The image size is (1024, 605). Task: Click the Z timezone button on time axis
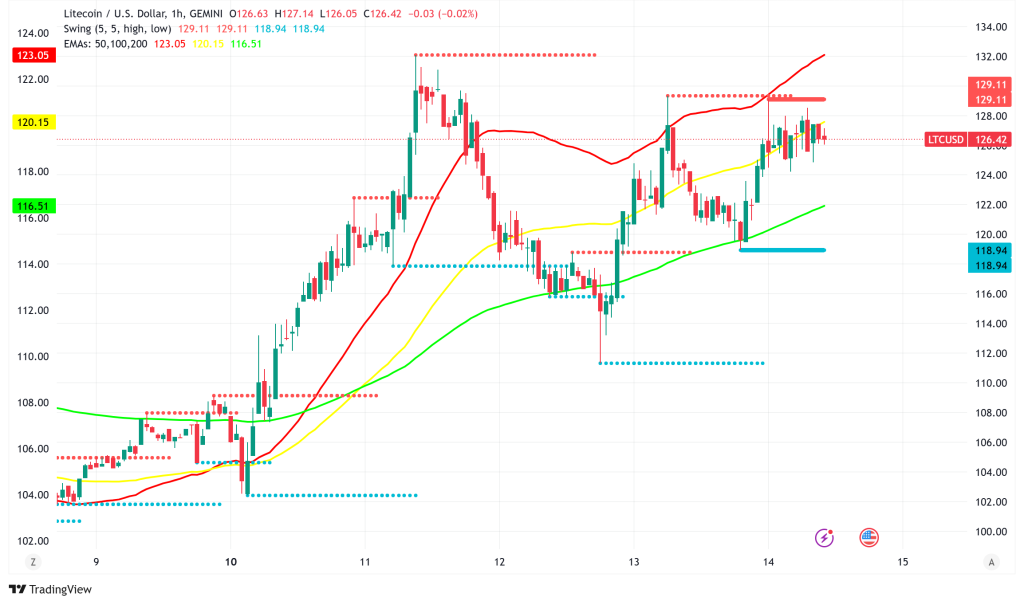33,563
